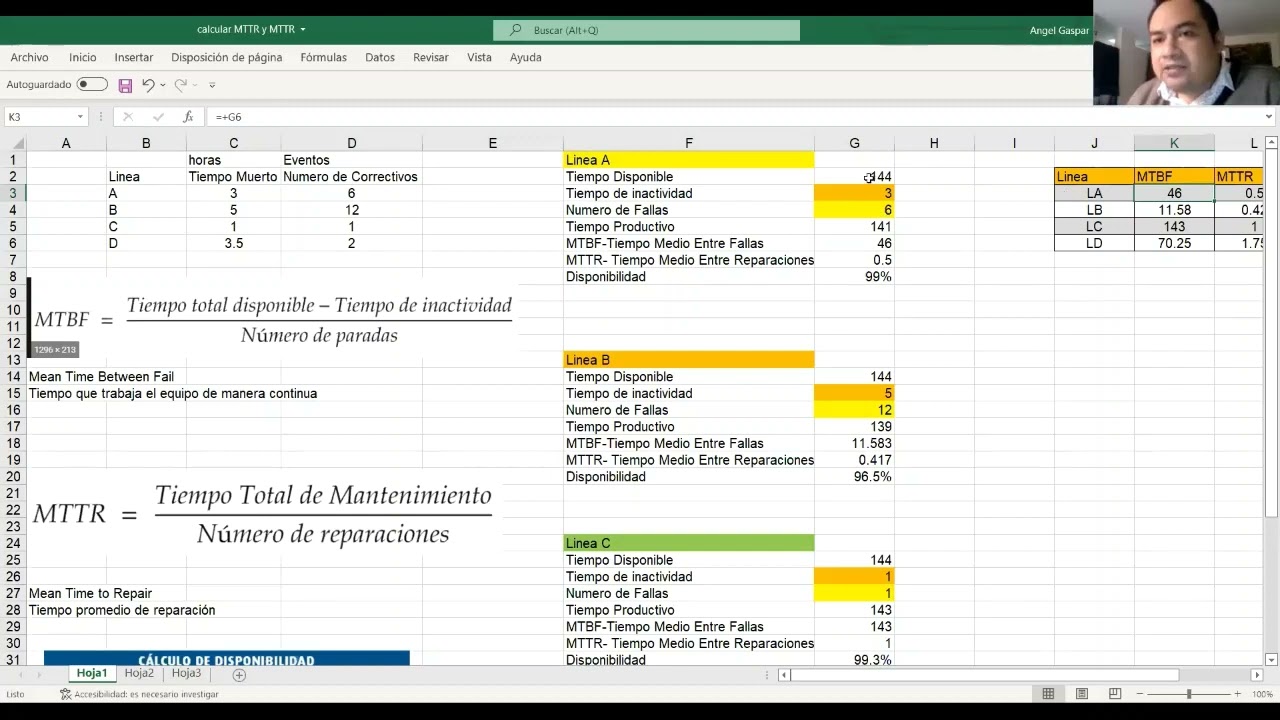This screenshot has width=1280, height=720.
Task: Switch to the Hoja1 sheet tab
Action: 92,674
